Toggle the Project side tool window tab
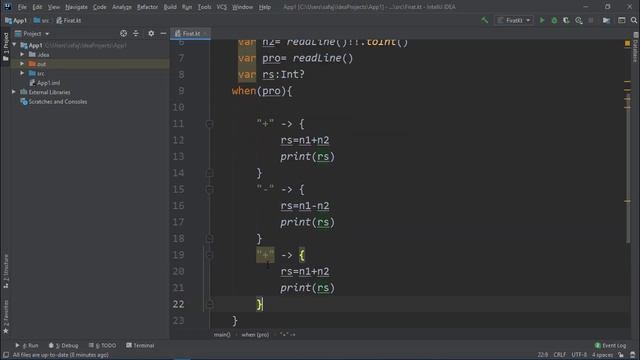Image resolution: width=640 pixels, height=360 pixels. click(6, 47)
